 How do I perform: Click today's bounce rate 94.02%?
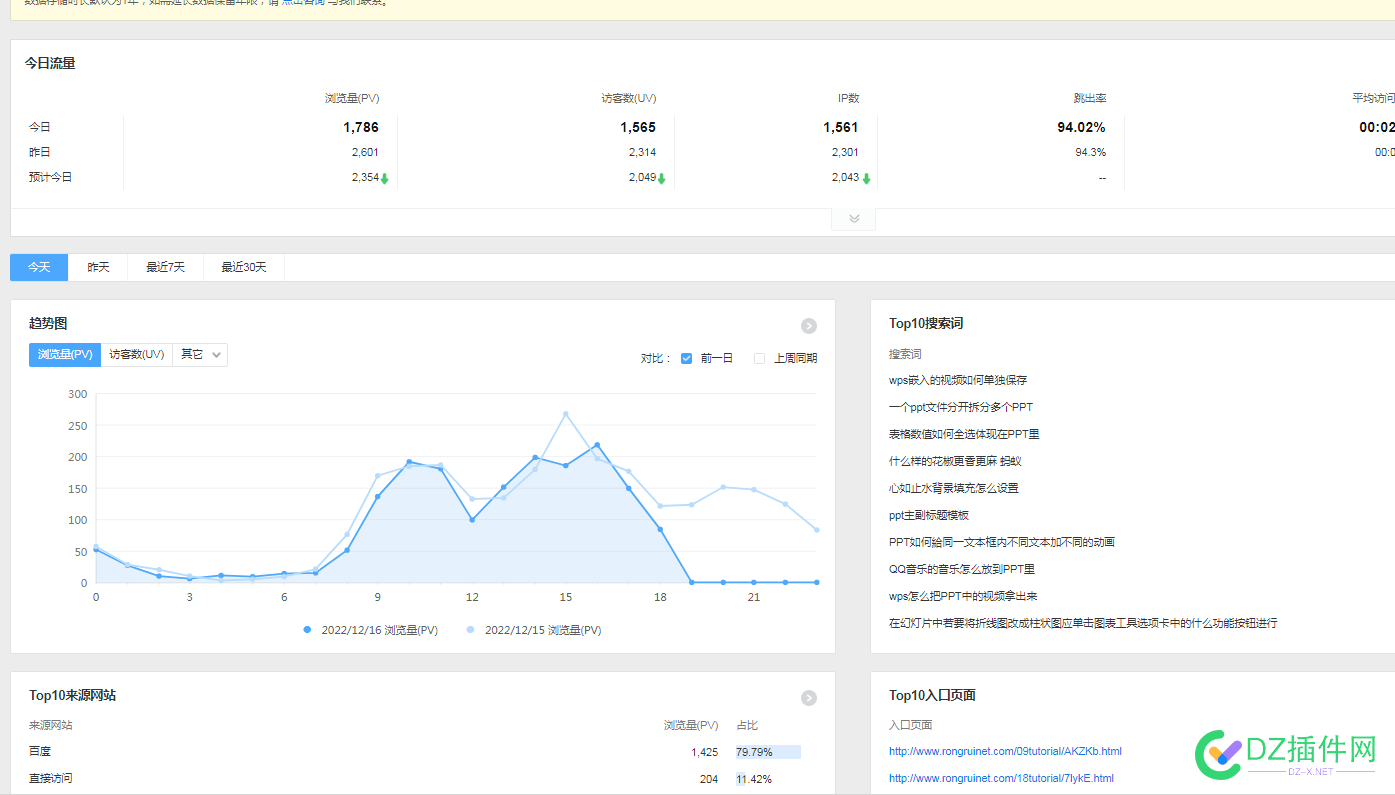1081,127
